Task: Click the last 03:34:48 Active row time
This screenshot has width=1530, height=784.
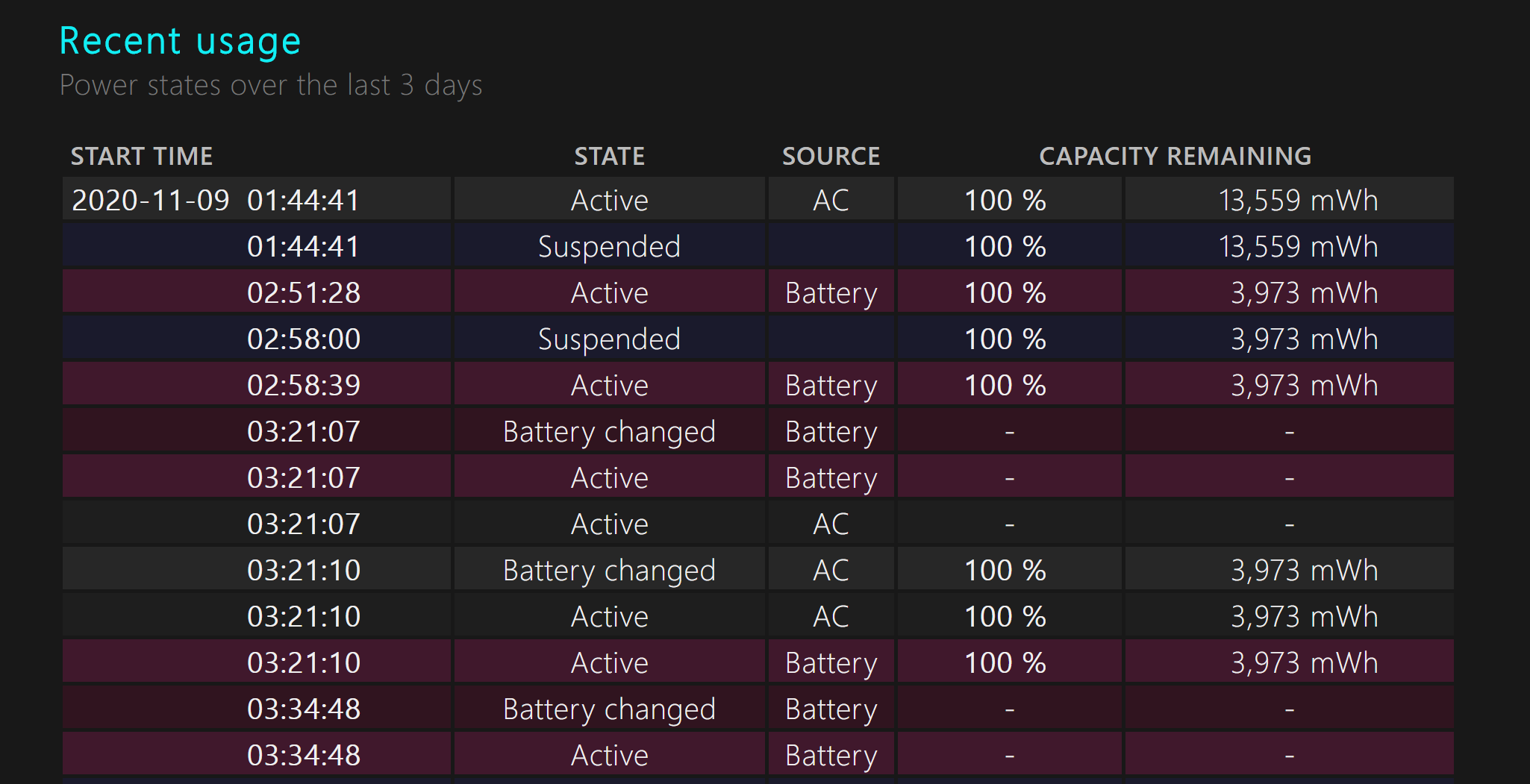Action: pos(303,756)
